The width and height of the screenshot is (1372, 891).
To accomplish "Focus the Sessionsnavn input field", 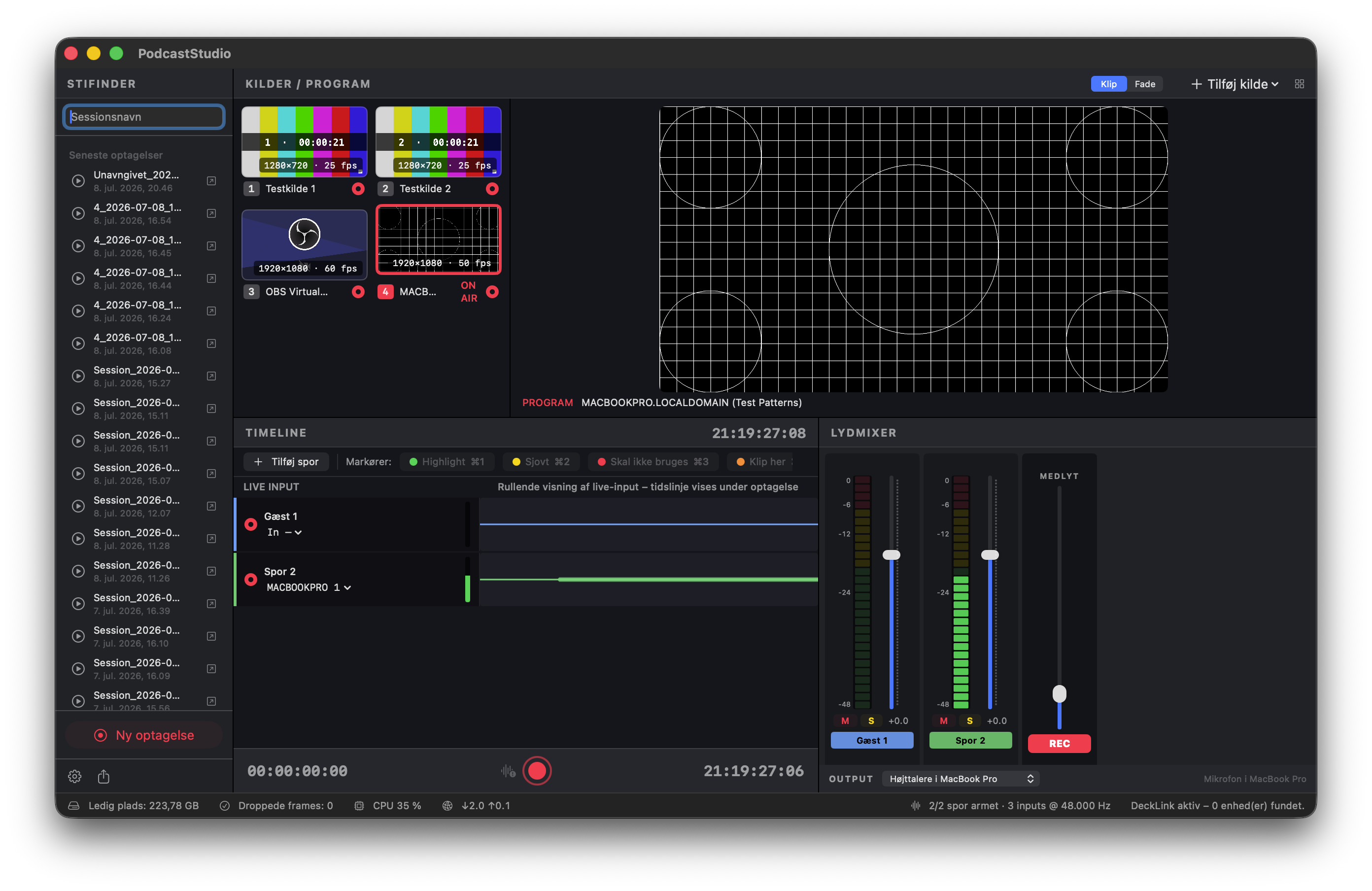I will [x=144, y=117].
